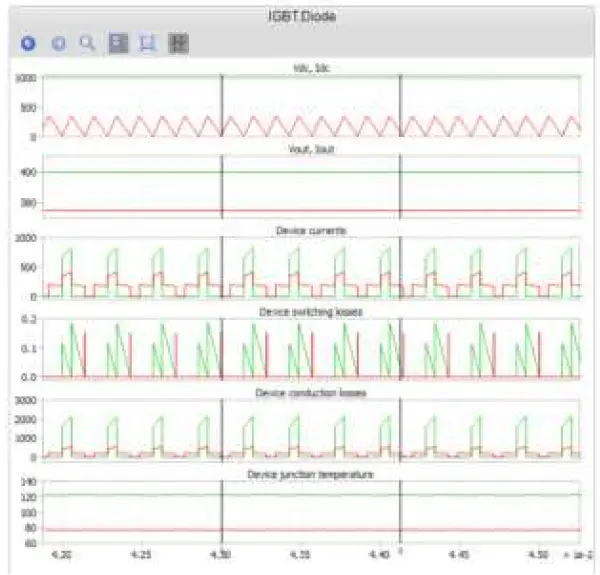This screenshot has width=600, height=575.
Task: Click the zoom-to-fit frame icon
Action: click(148, 43)
